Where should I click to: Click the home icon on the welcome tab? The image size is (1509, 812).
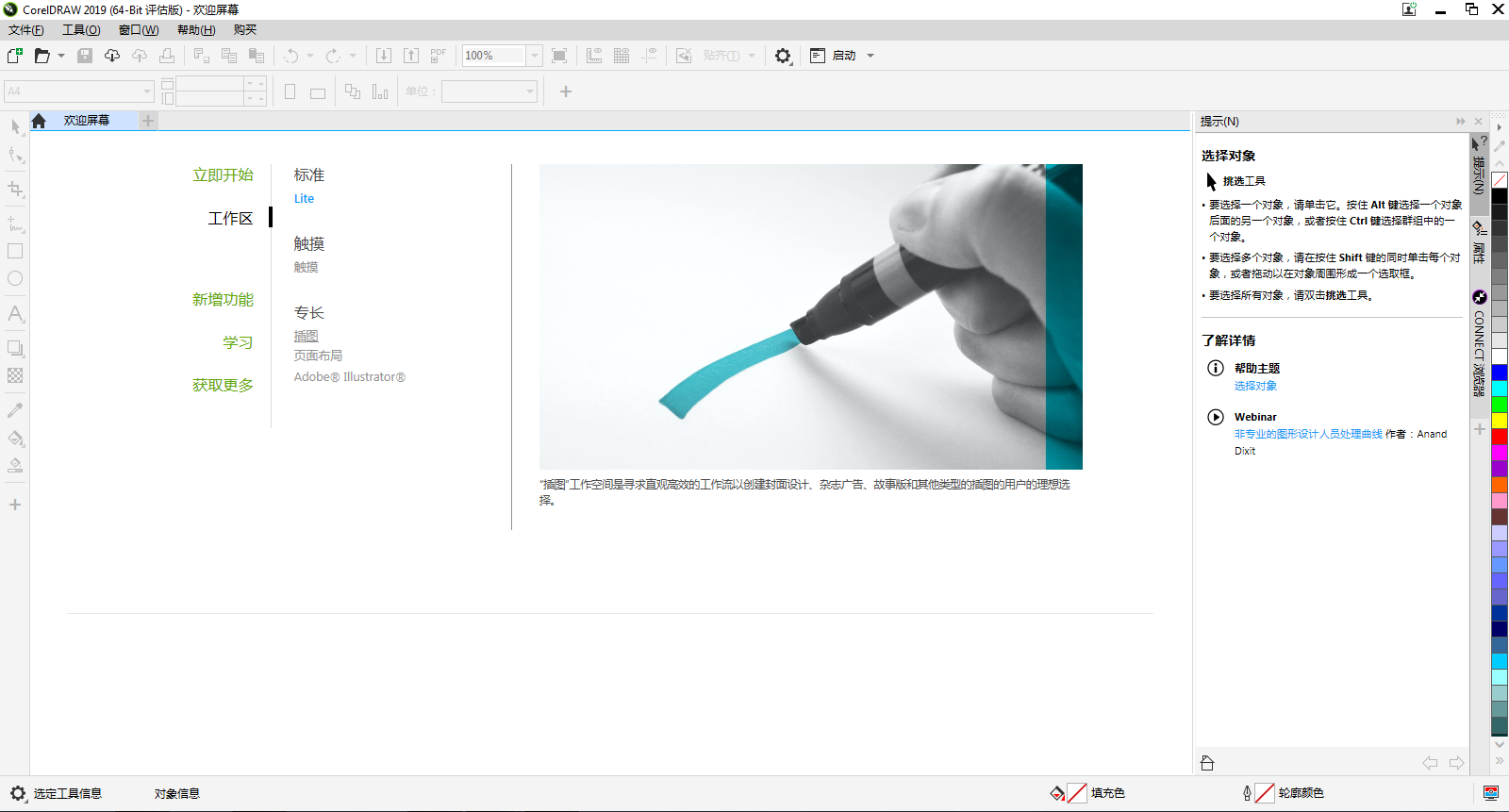[x=39, y=121]
